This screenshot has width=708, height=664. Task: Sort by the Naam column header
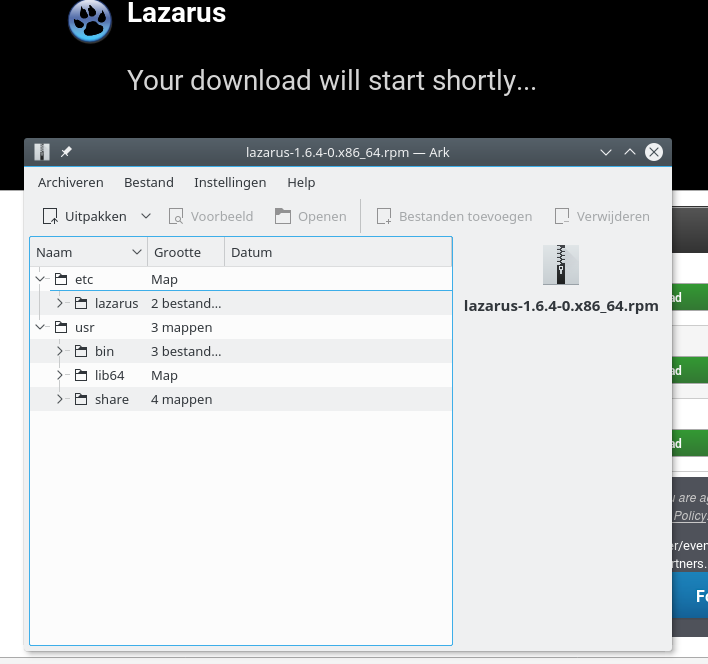88,252
